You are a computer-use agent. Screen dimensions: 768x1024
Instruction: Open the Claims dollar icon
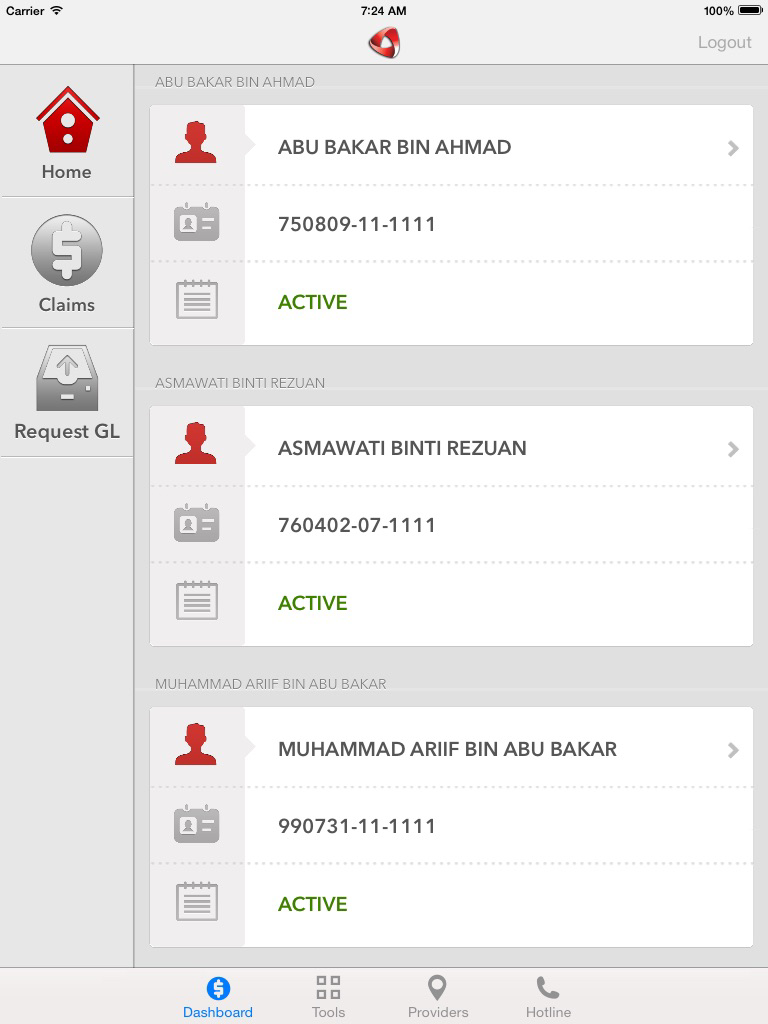67,250
